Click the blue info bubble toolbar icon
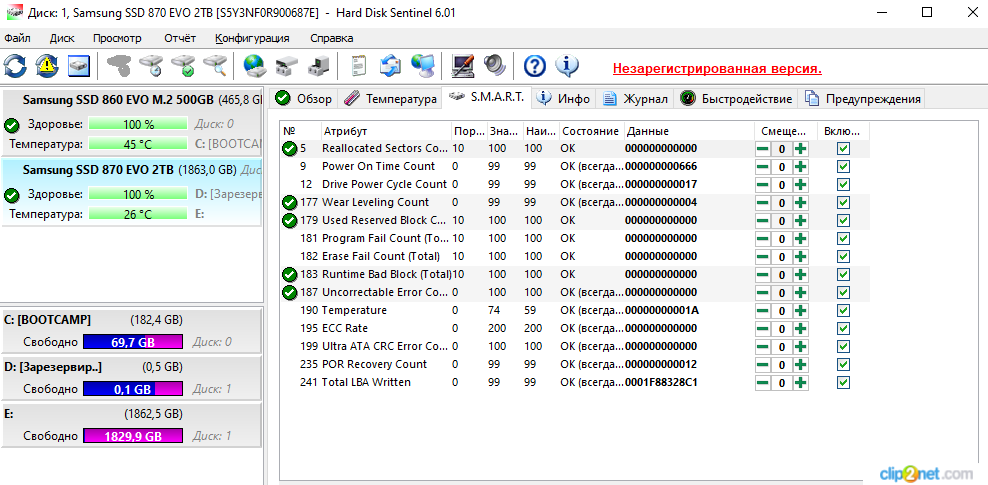 (x=566, y=66)
